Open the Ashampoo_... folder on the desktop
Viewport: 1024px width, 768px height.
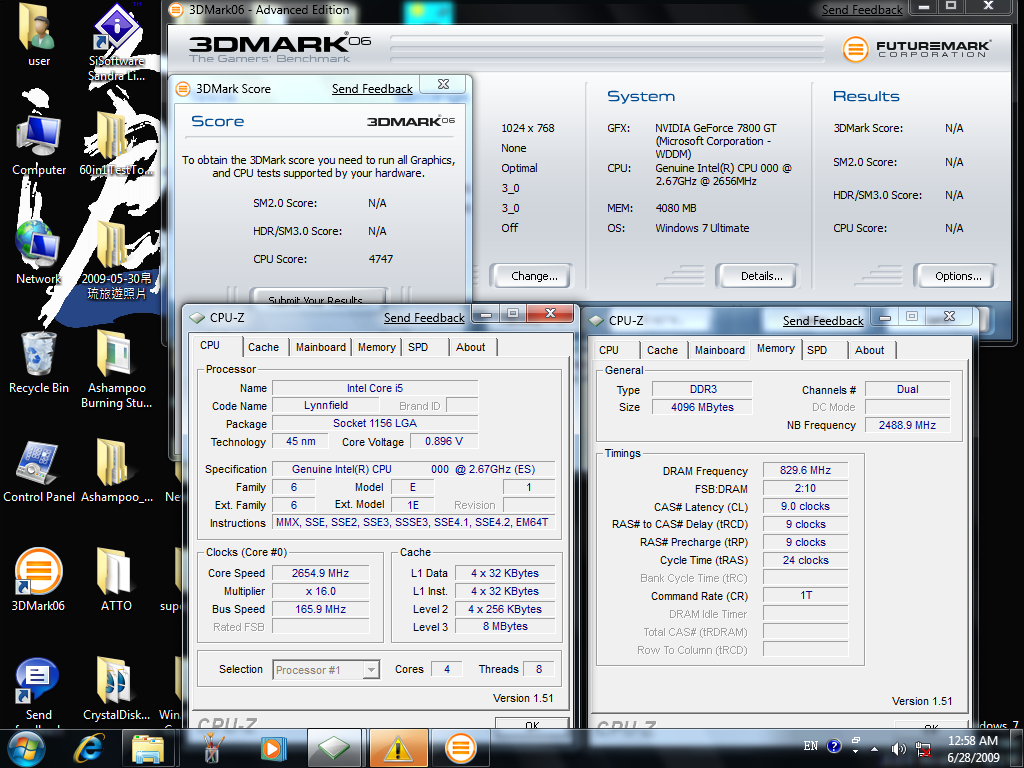116,472
